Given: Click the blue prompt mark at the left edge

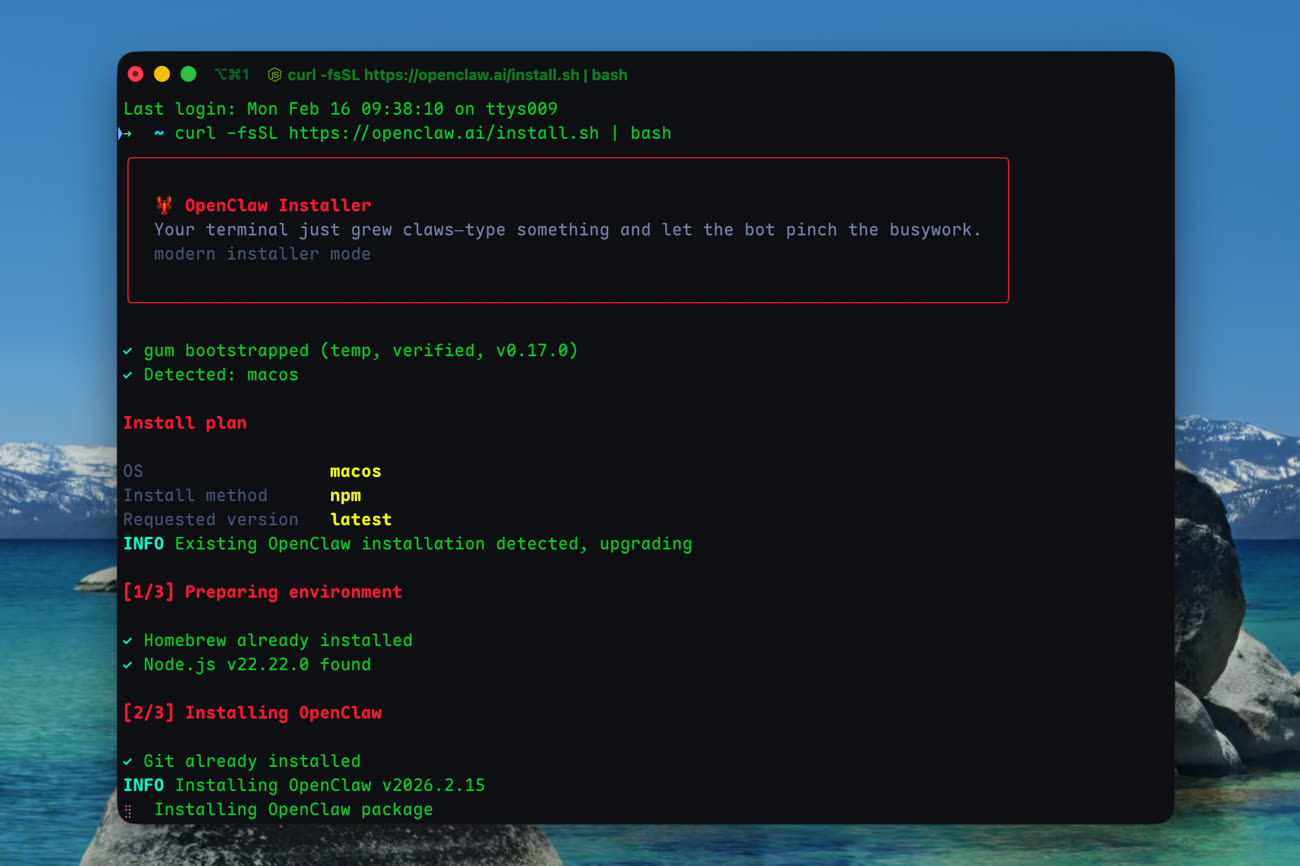Looking at the screenshot, I should [119, 133].
